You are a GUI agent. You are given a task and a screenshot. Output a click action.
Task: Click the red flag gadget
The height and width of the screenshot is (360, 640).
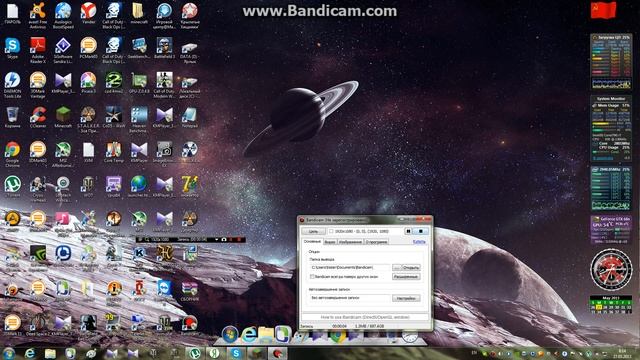[603, 11]
